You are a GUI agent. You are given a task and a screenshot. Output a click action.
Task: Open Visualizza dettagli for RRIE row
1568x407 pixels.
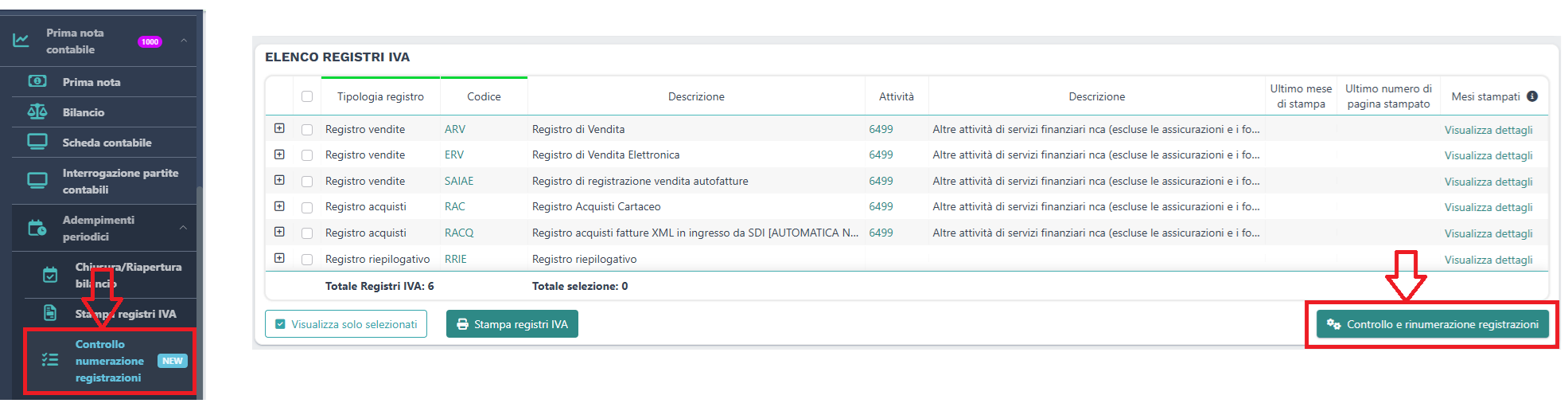(1488, 260)
